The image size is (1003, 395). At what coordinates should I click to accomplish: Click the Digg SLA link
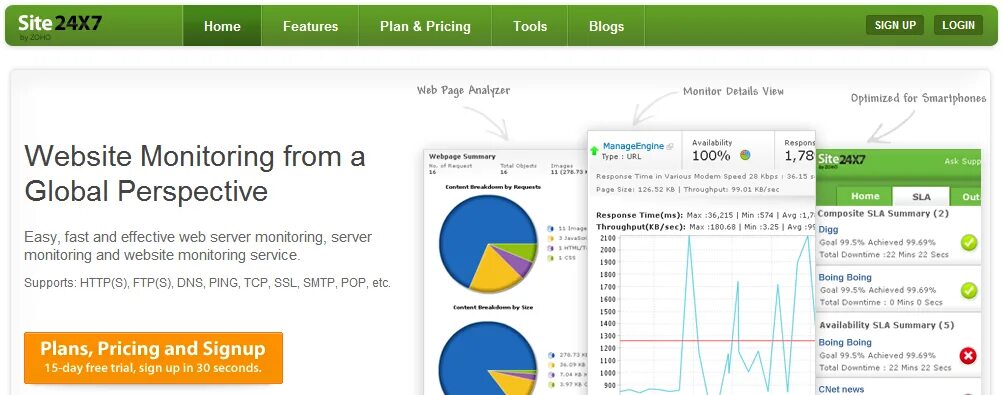coord(828,229)
